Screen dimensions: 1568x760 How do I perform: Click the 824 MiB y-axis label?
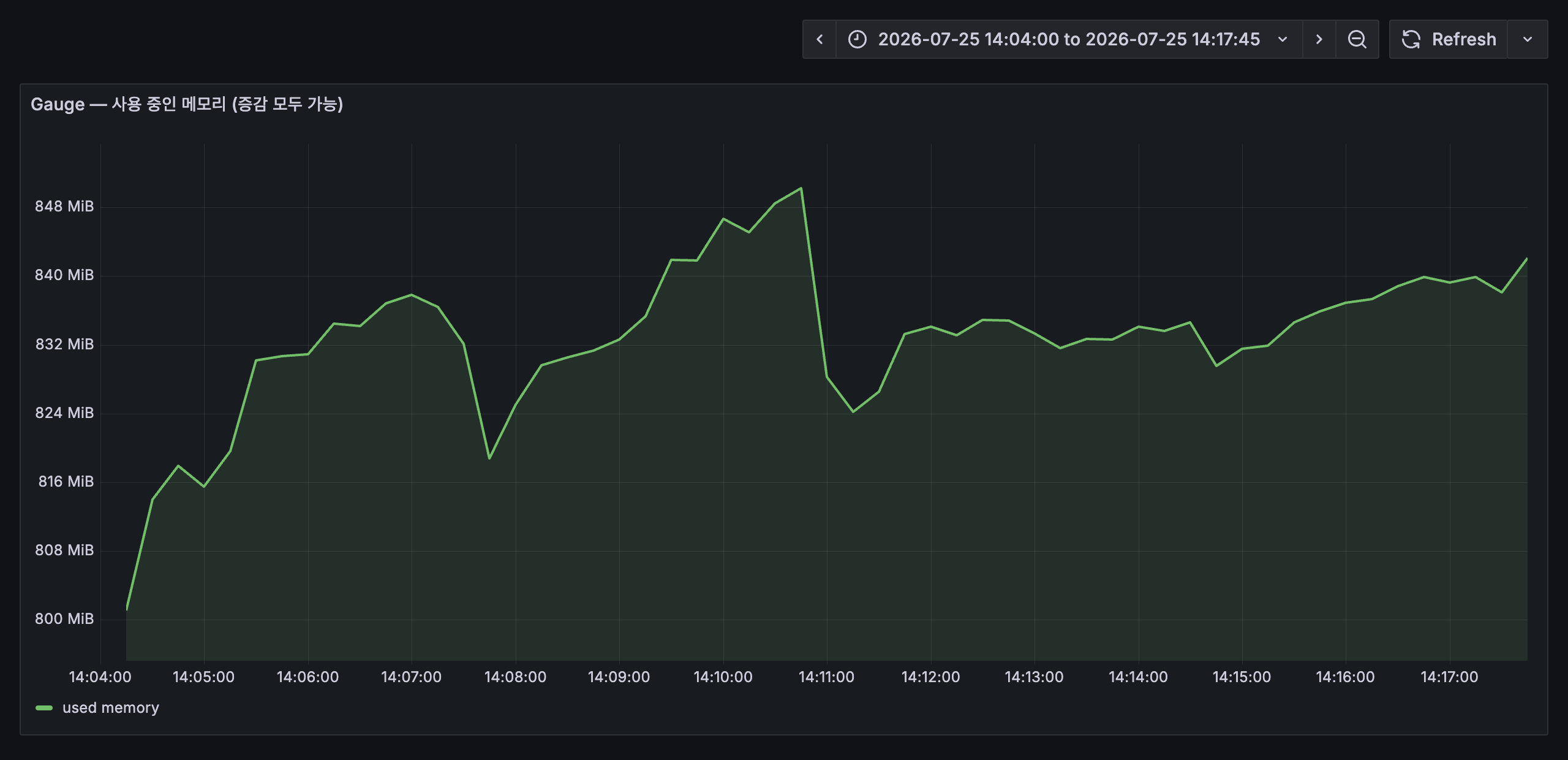pos(64,413)
